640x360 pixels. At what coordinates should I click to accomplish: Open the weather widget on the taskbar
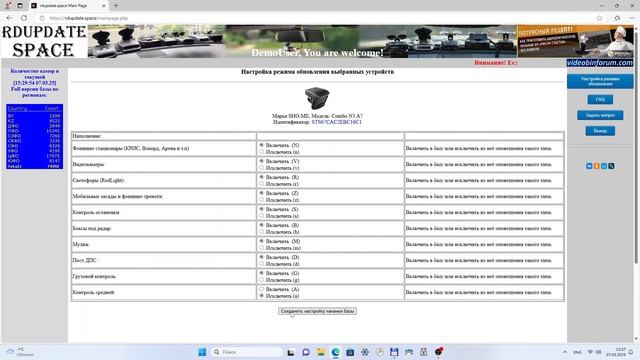coord(20,352)
